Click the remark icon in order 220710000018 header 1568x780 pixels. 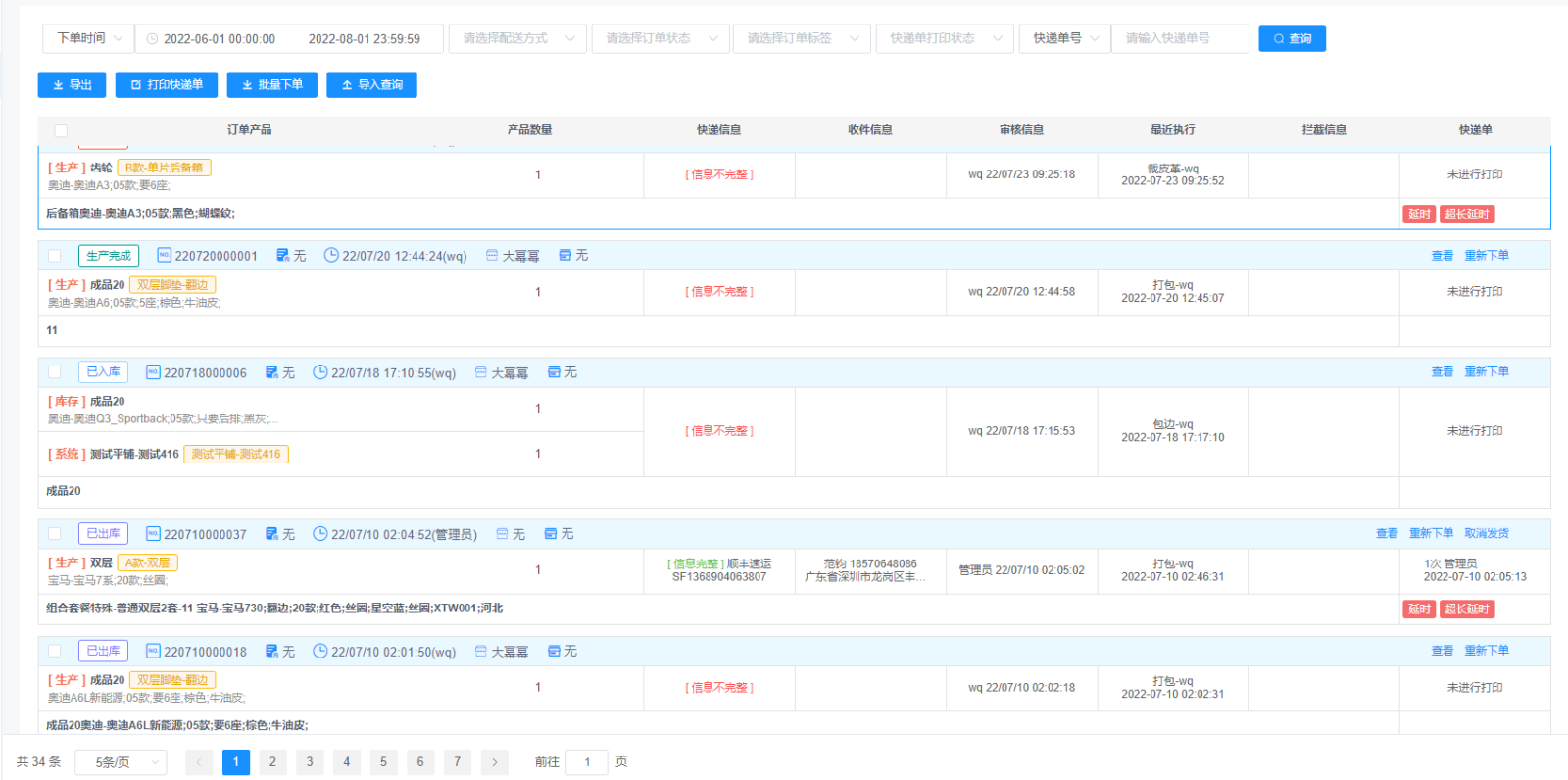(272, 652)
